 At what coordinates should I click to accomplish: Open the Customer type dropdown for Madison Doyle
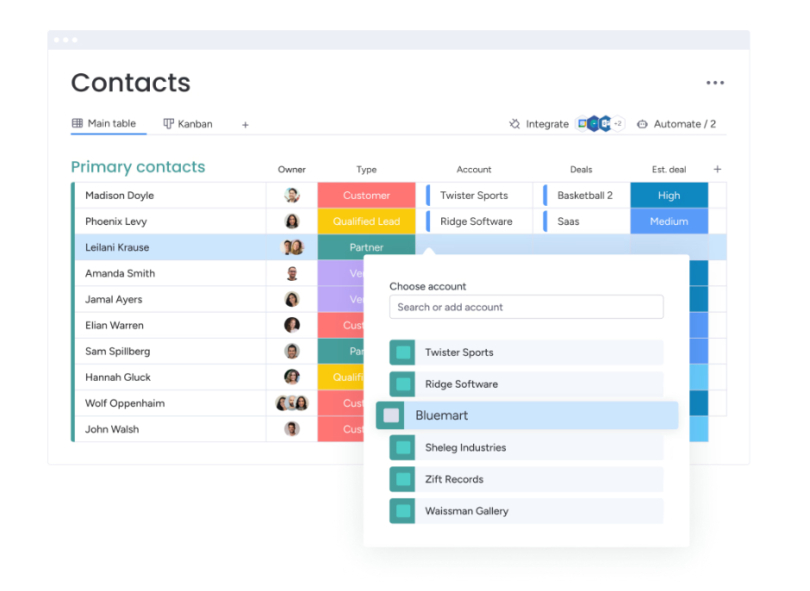pyautogui.click(x=366, y=195)
